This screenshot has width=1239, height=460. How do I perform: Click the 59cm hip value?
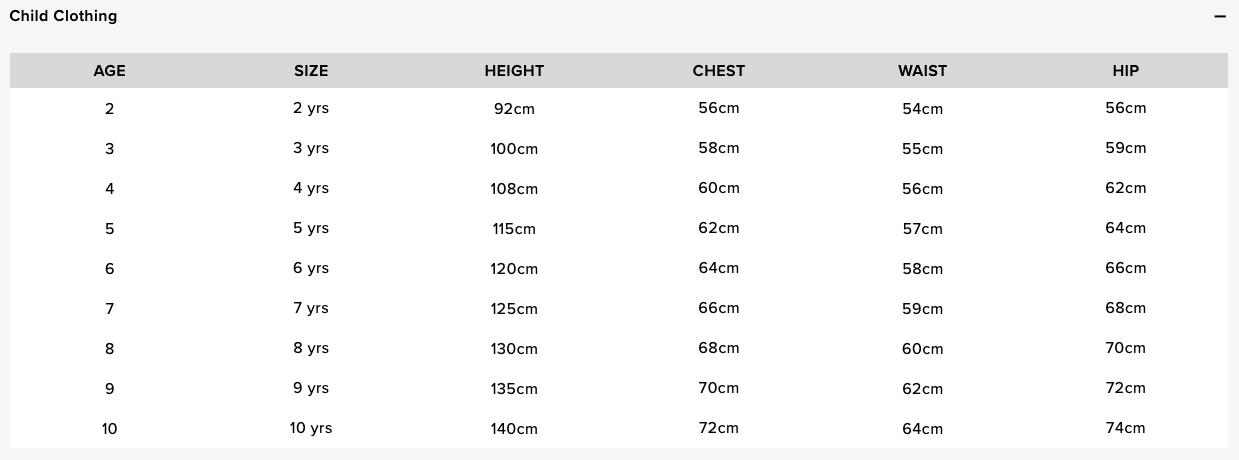point(1126,148)
